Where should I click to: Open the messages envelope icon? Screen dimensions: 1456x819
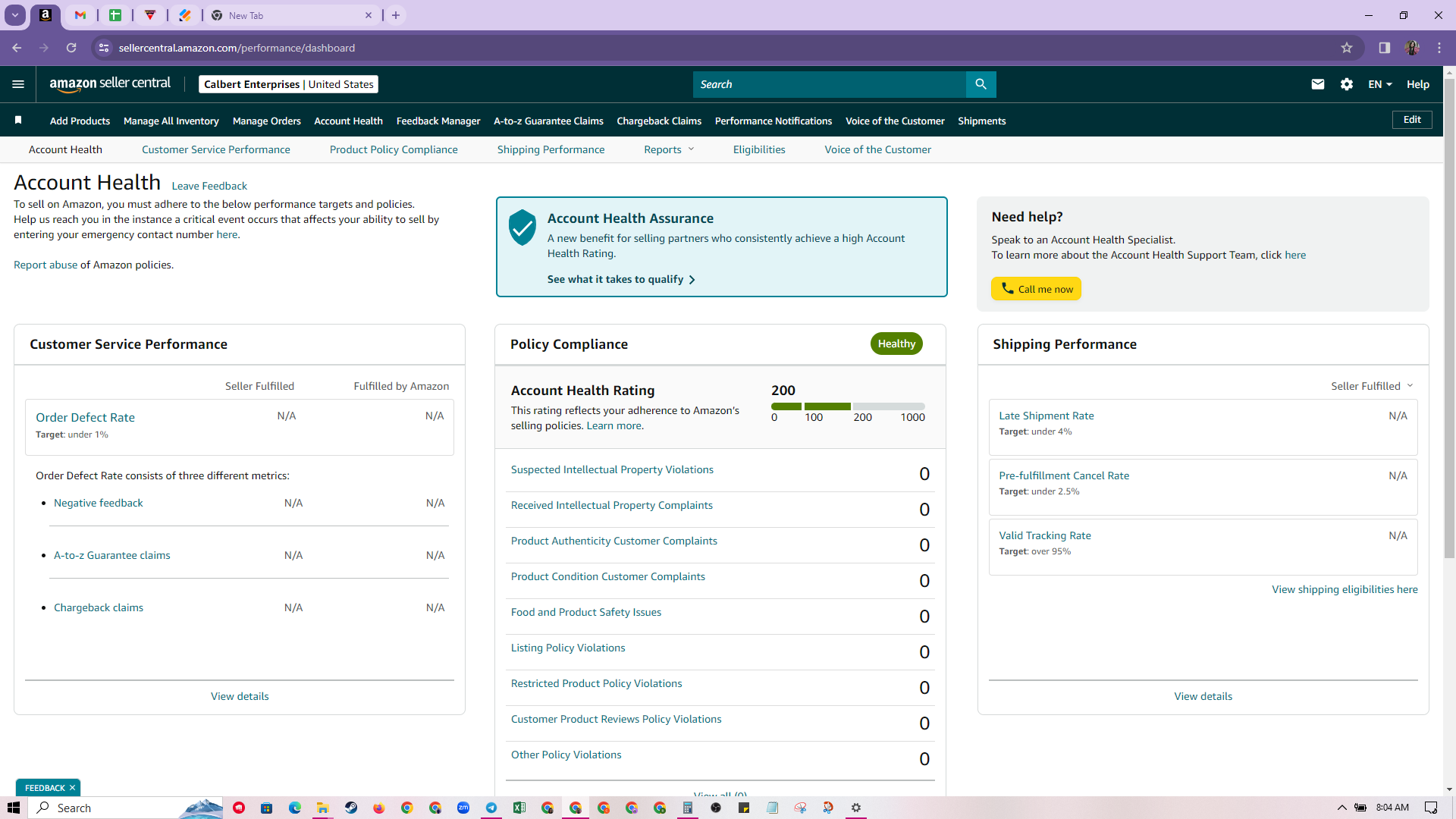pos(1318,84)
